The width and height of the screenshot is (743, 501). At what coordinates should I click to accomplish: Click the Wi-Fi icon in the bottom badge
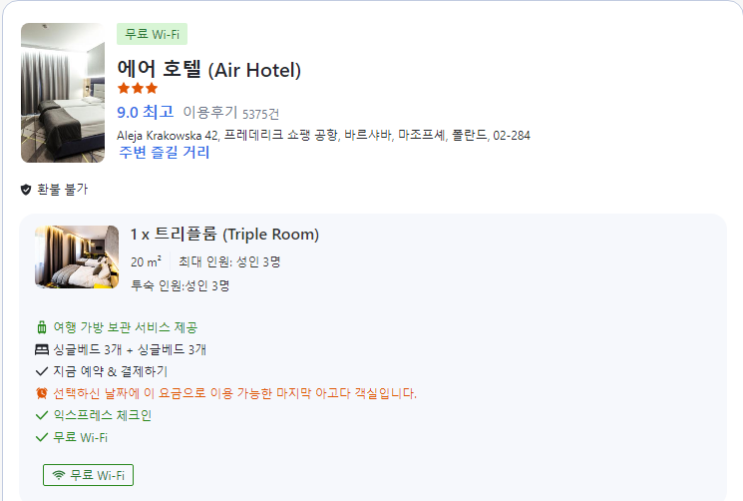59,475
